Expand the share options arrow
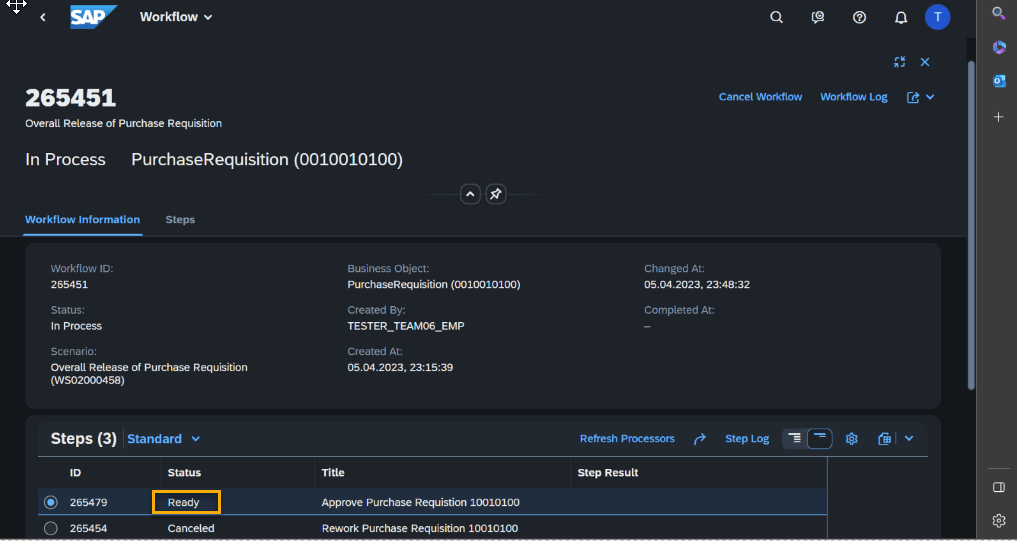 tap(930, 97)
